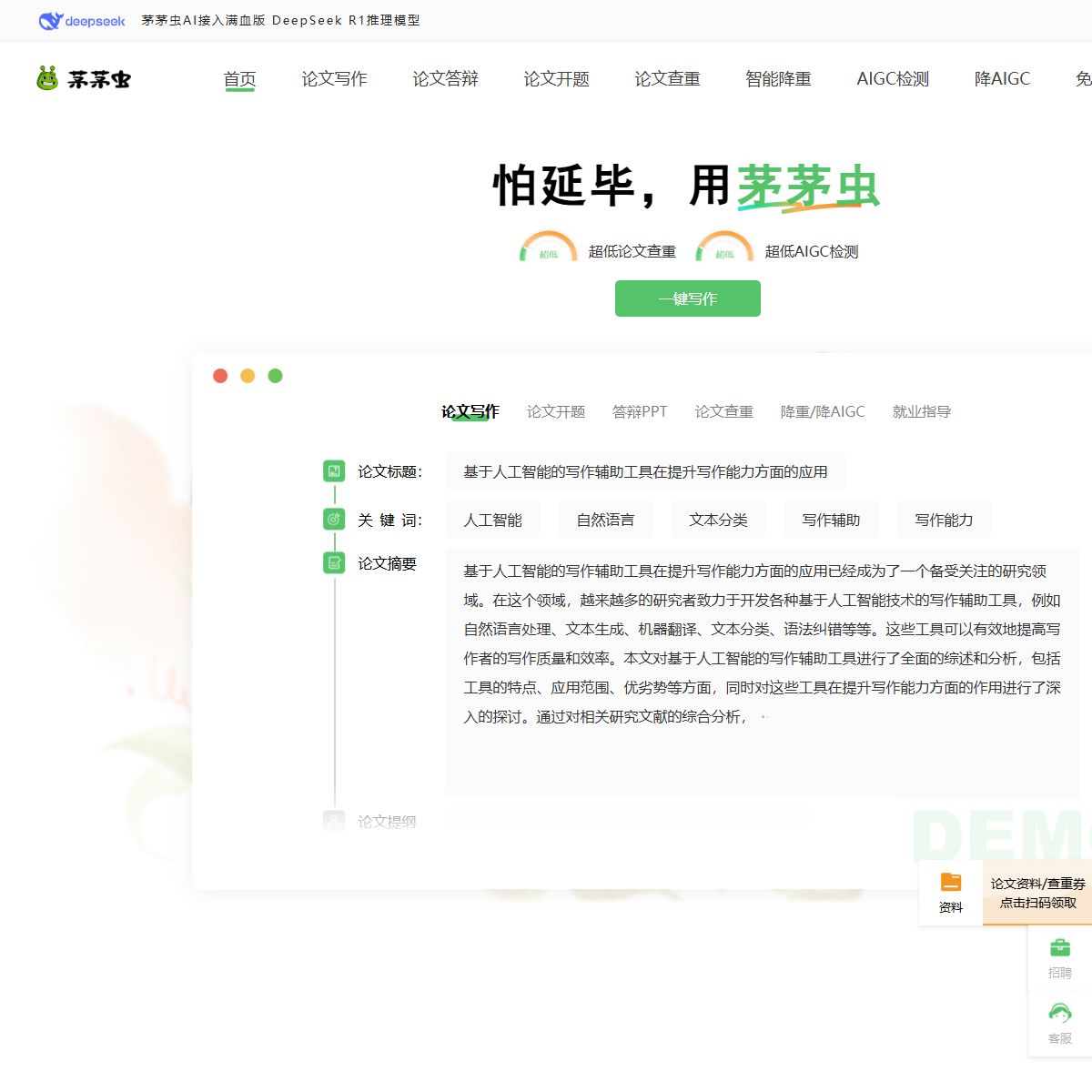Go to 首页 in the navigation bar

(x=240, y=79)
